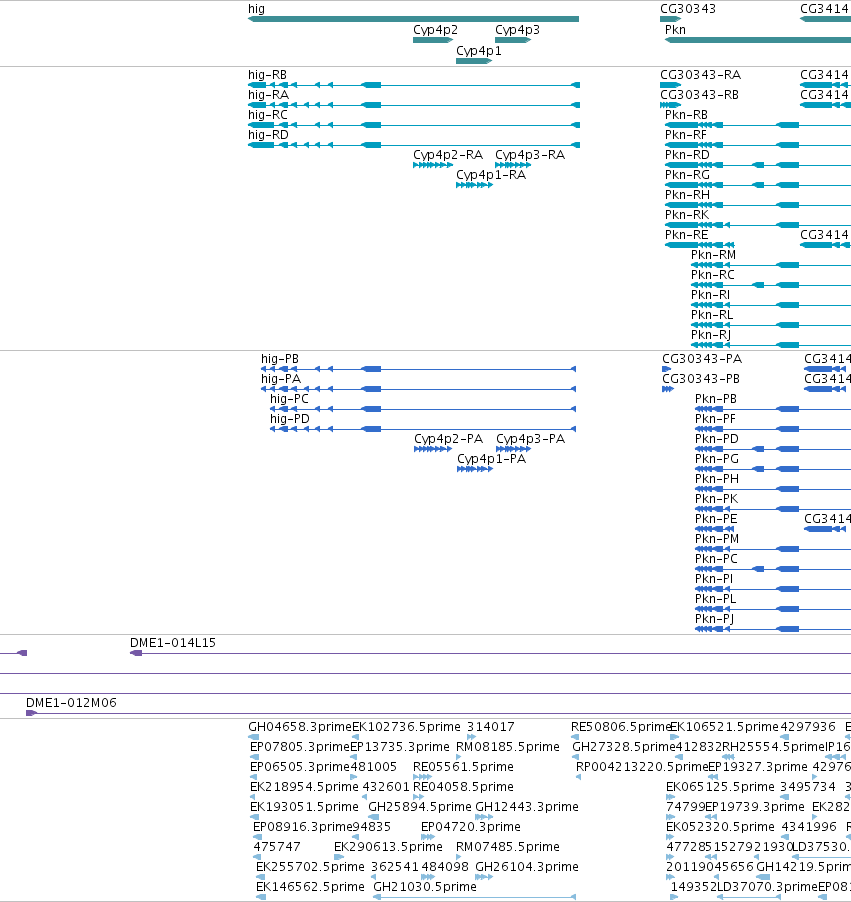The image size is (851, 902).
Task: Click the Pkn-RB transcript label
Action: pyautogui.click(x=686, y=115)
